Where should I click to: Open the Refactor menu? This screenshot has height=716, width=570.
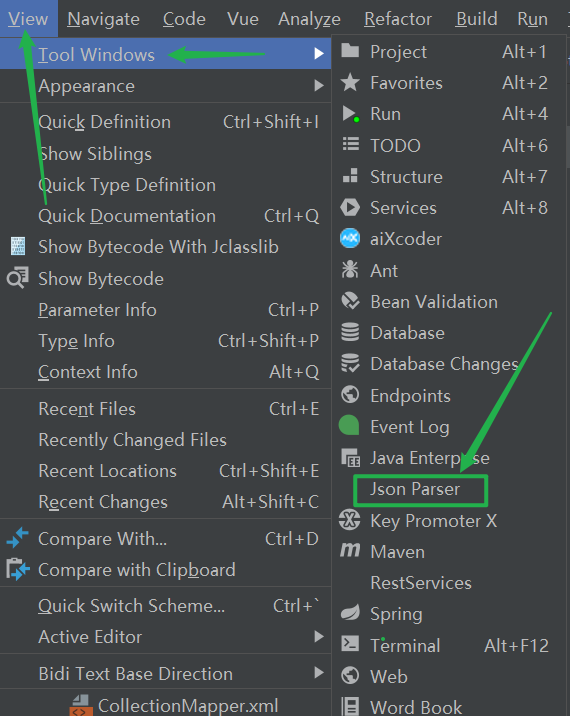coord(398,19)
